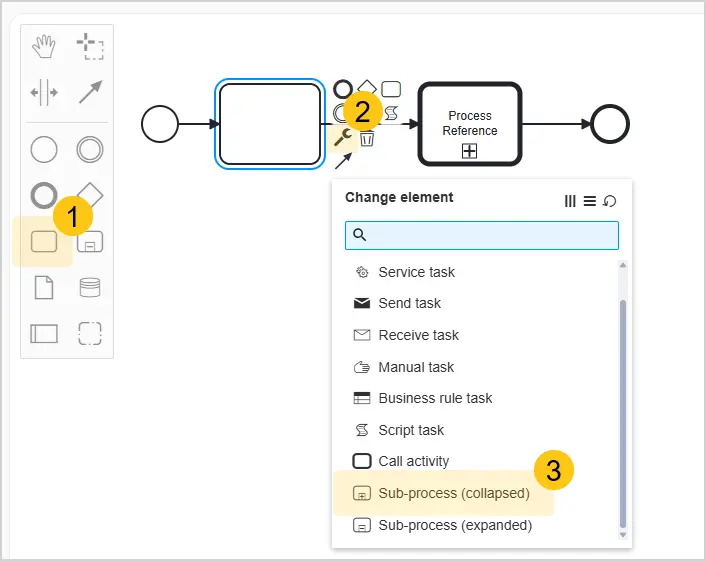Pick the start event from the palette

point(44,149)
